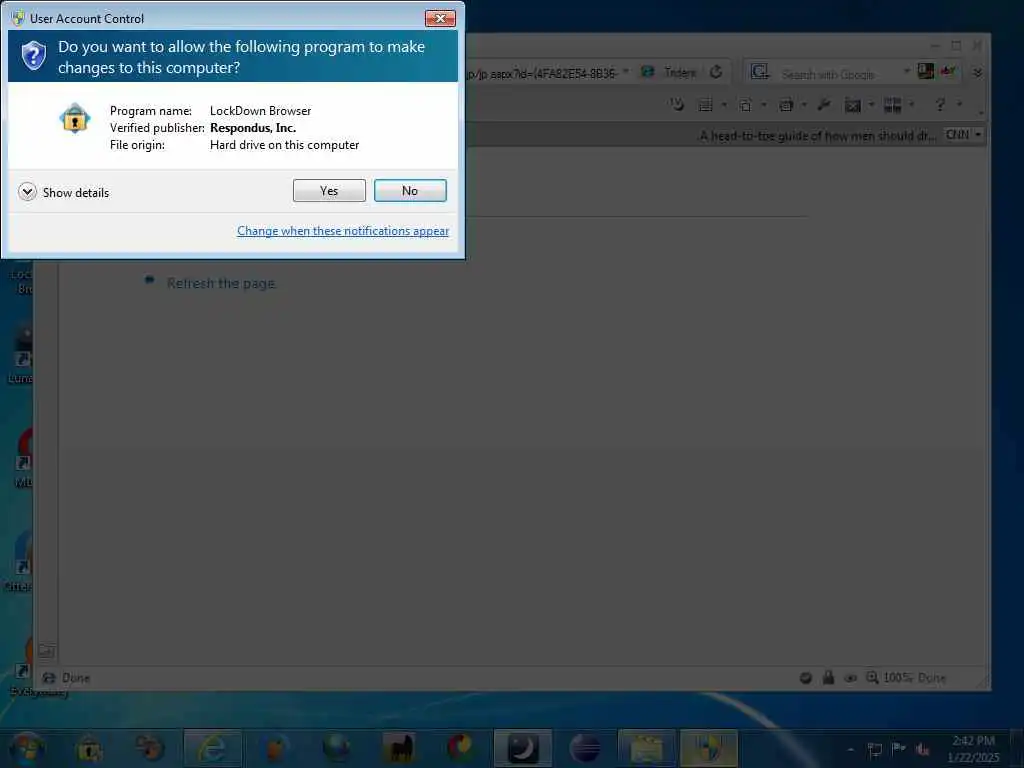This screenshot has height=768, width=1024.
Task: Click the small panel icon above status bar
Action: 46,650
